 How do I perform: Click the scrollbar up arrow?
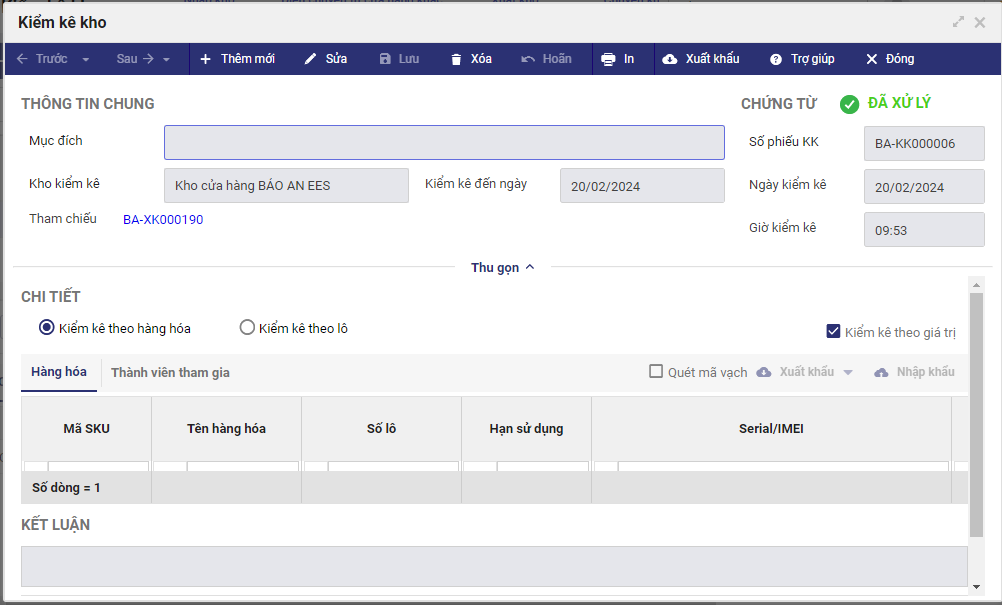(x=976, y=284)
